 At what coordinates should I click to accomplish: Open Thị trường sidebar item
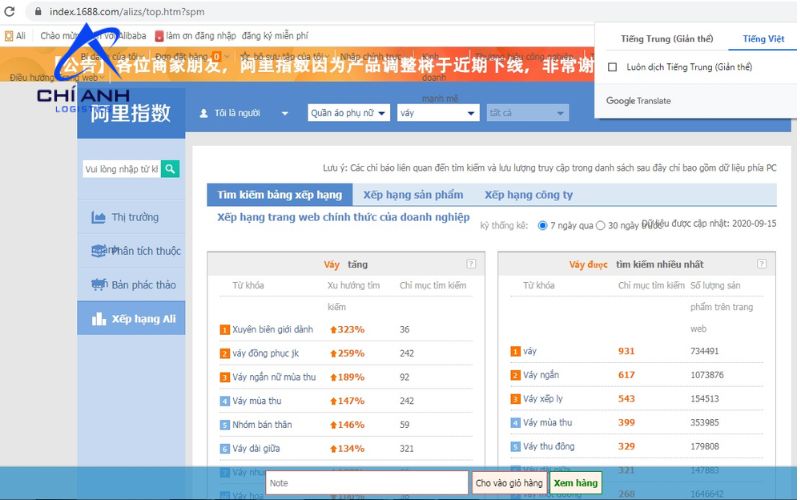131,217
